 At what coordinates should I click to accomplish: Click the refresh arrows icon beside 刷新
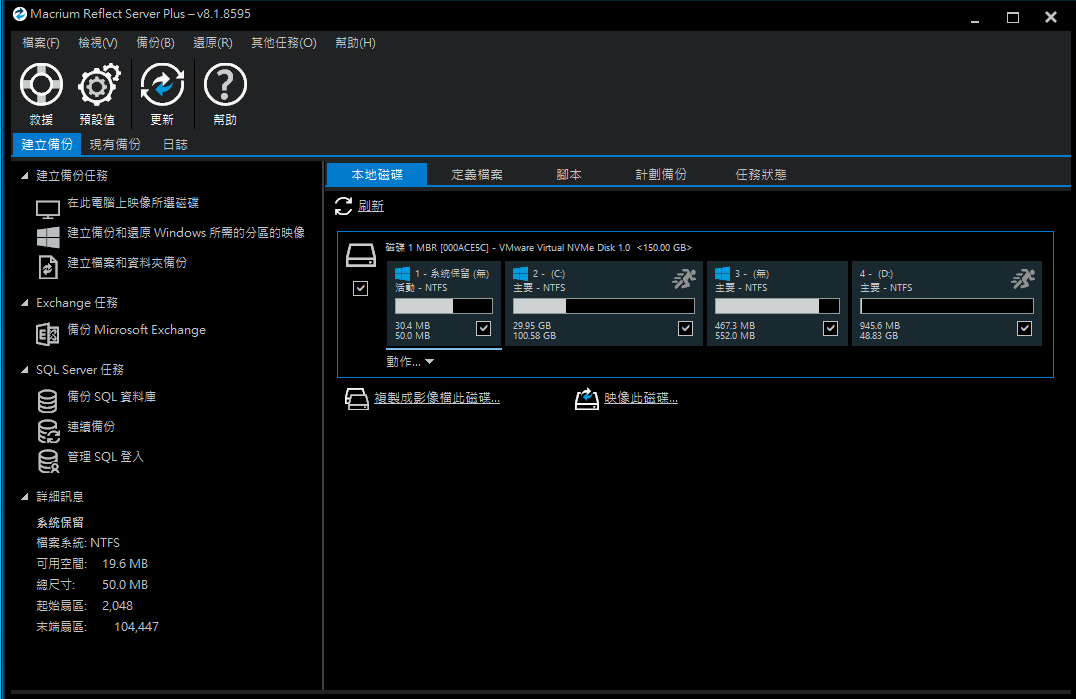pos(343,206)
